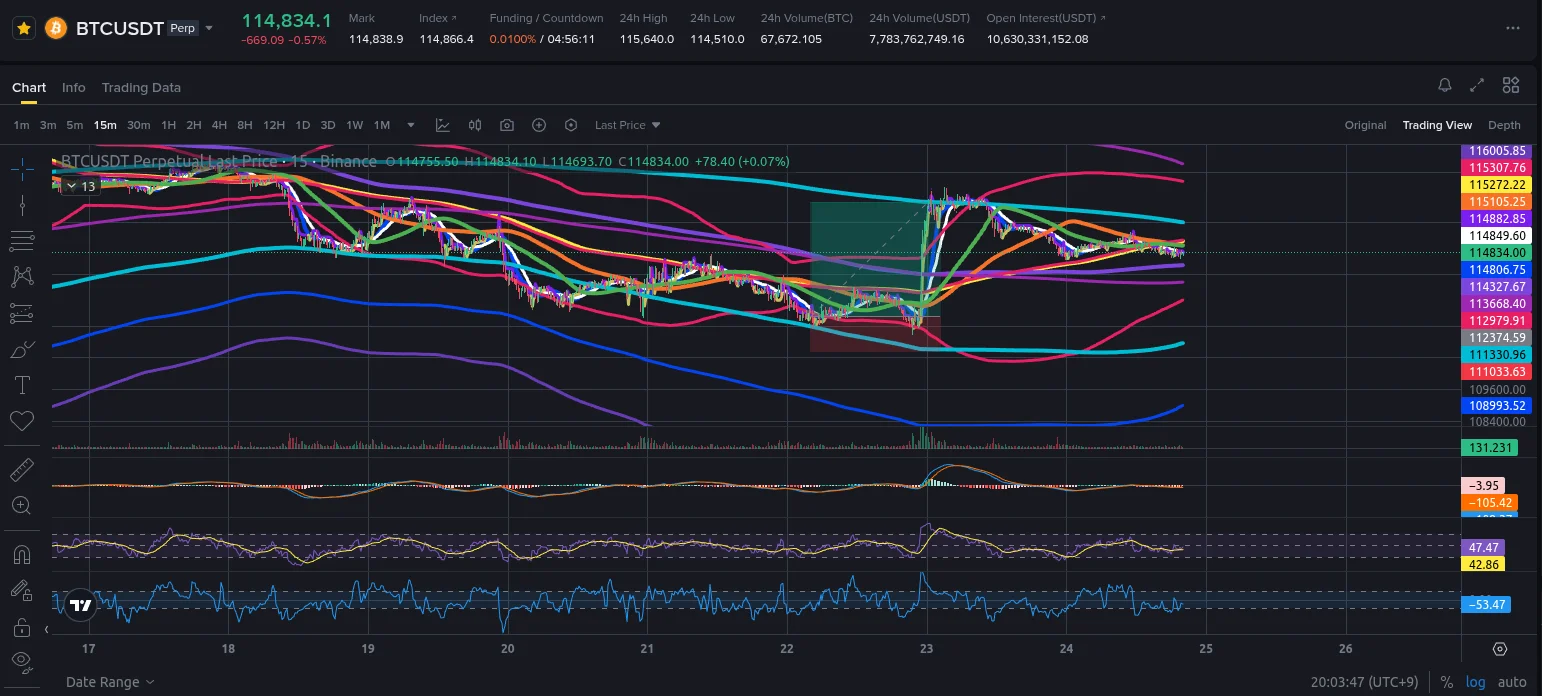
Task: Select the Text annotation tool
Action: (22, 385)
